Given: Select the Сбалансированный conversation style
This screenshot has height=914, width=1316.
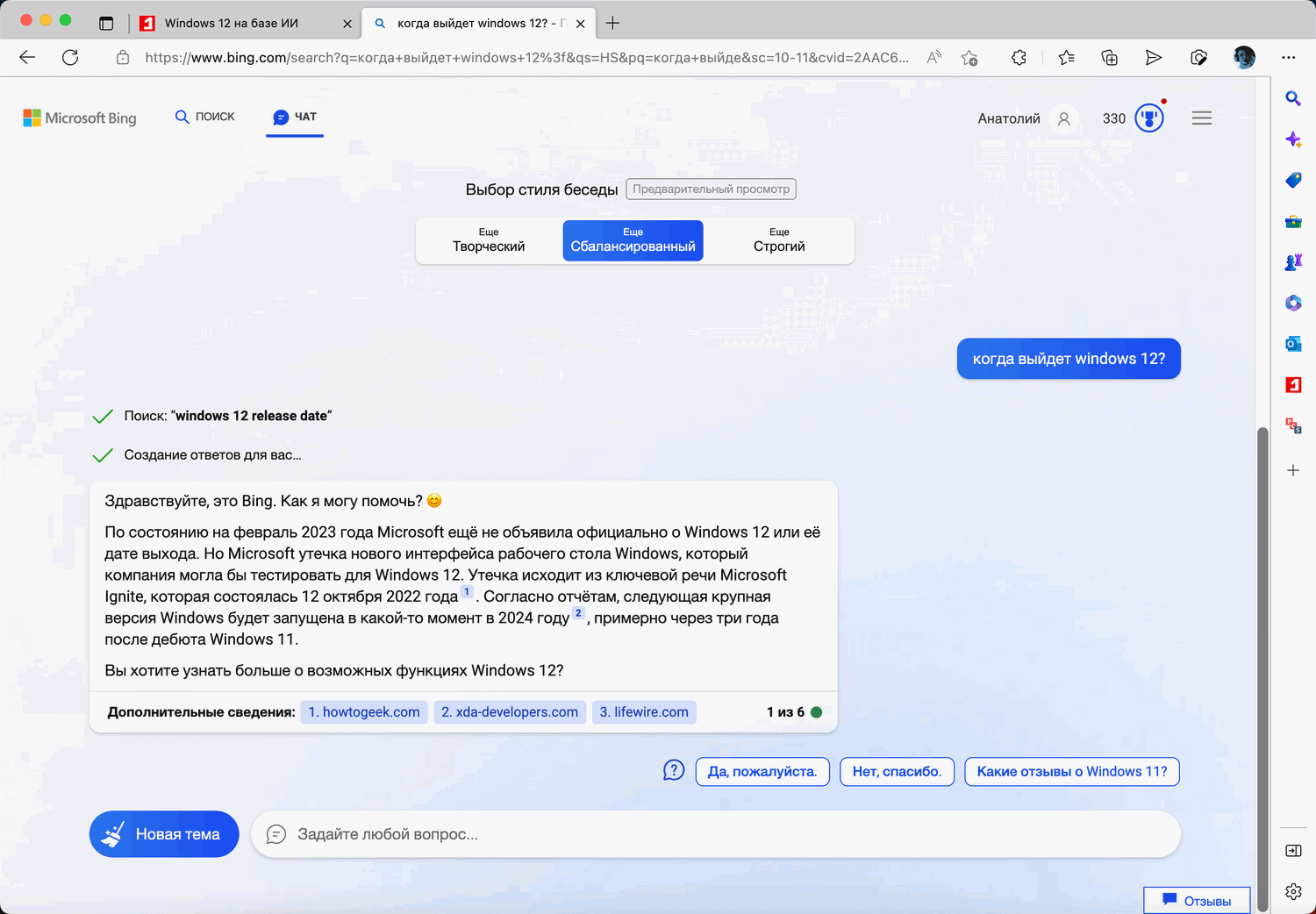Looking at the screenshot, I should 633,240.
